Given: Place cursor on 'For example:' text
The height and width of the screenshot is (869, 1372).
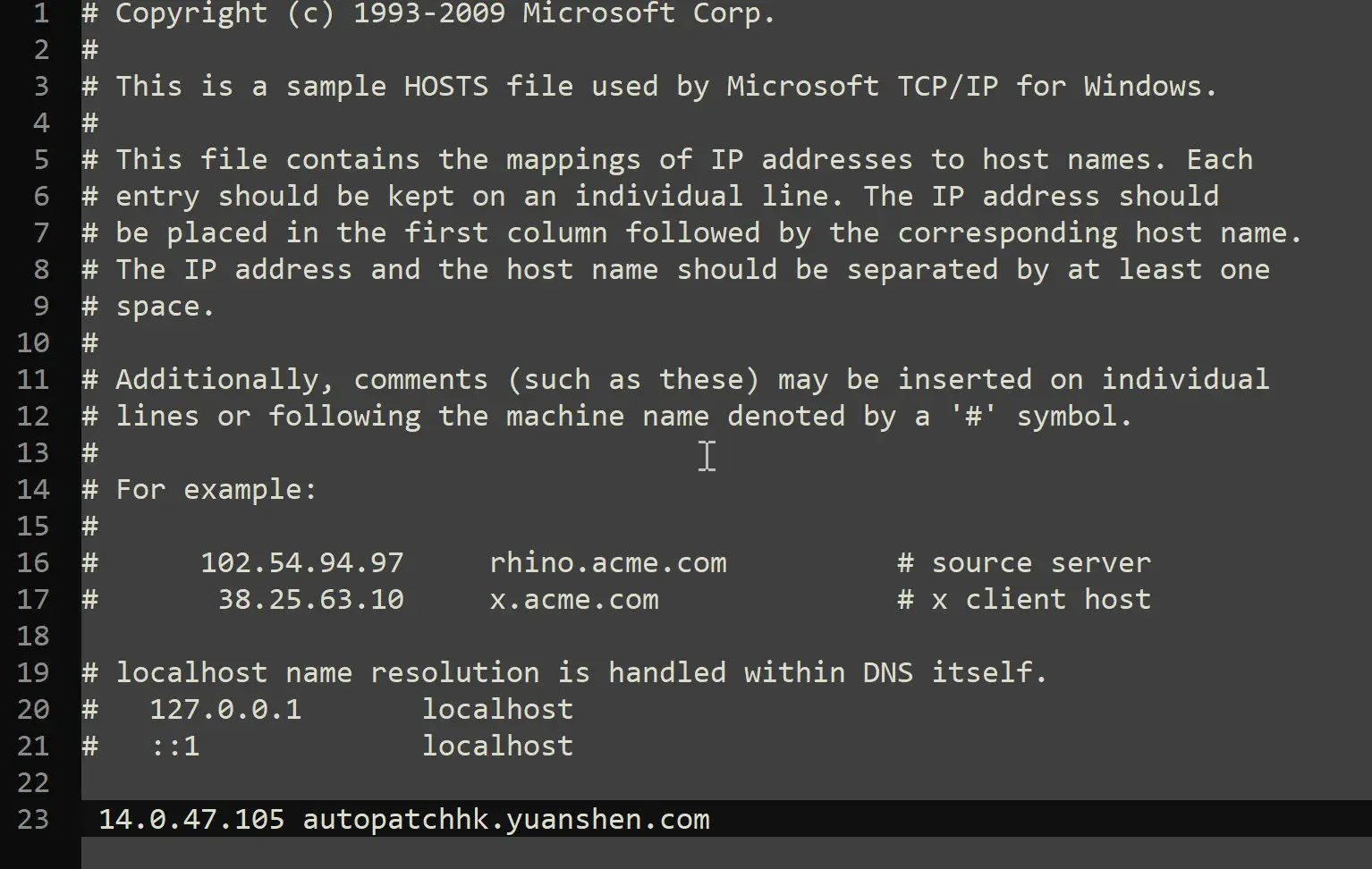Looking at the screenshot, I should pyautogui.click(x=216, y=490).
